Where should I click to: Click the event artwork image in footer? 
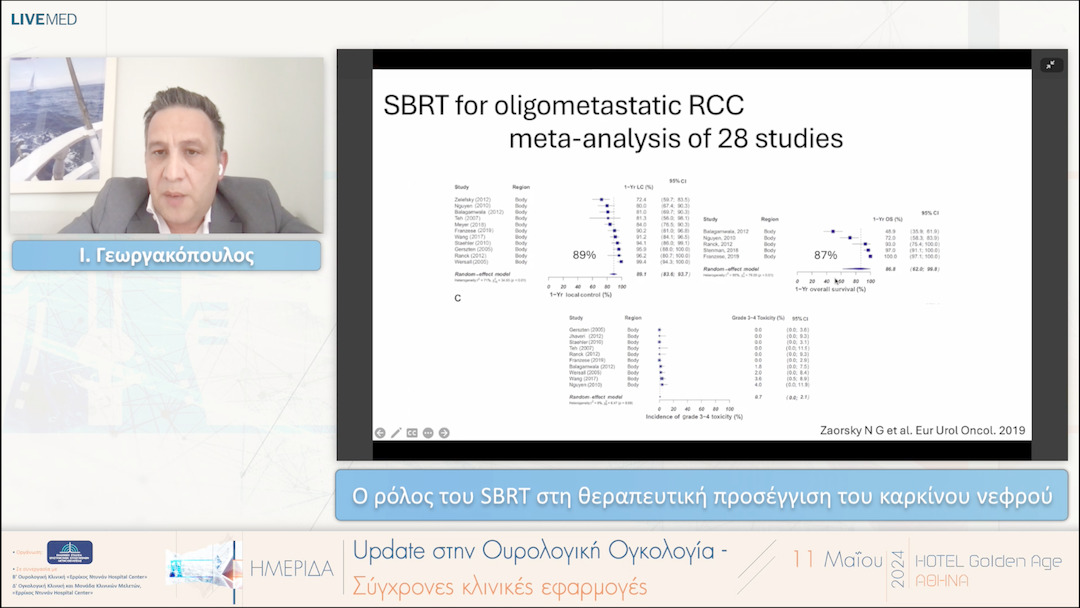pos(203,565)
